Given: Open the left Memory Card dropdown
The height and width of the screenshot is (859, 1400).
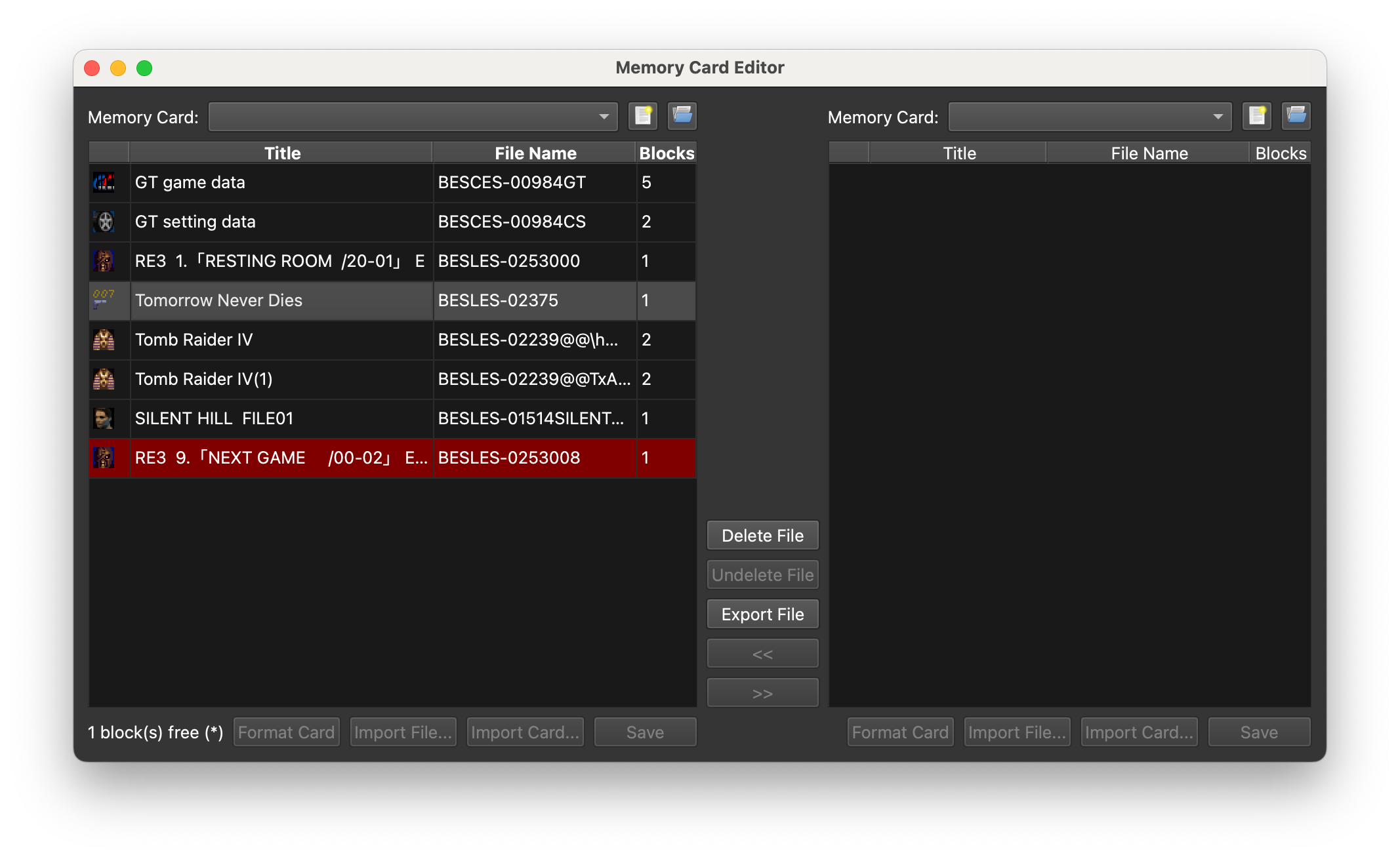Looking at the screenshot, I should click(x=413, y=117).
